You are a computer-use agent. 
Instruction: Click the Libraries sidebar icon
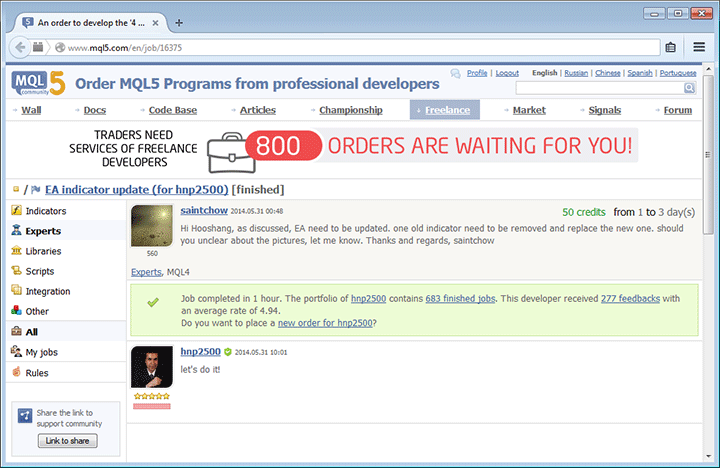tap(17, 250)
